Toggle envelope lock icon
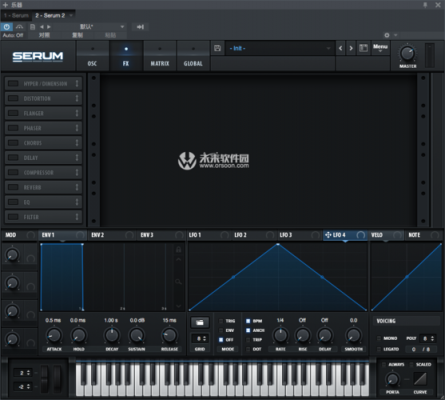This screenshot has width=445, height=400. [x=178, y=249]
